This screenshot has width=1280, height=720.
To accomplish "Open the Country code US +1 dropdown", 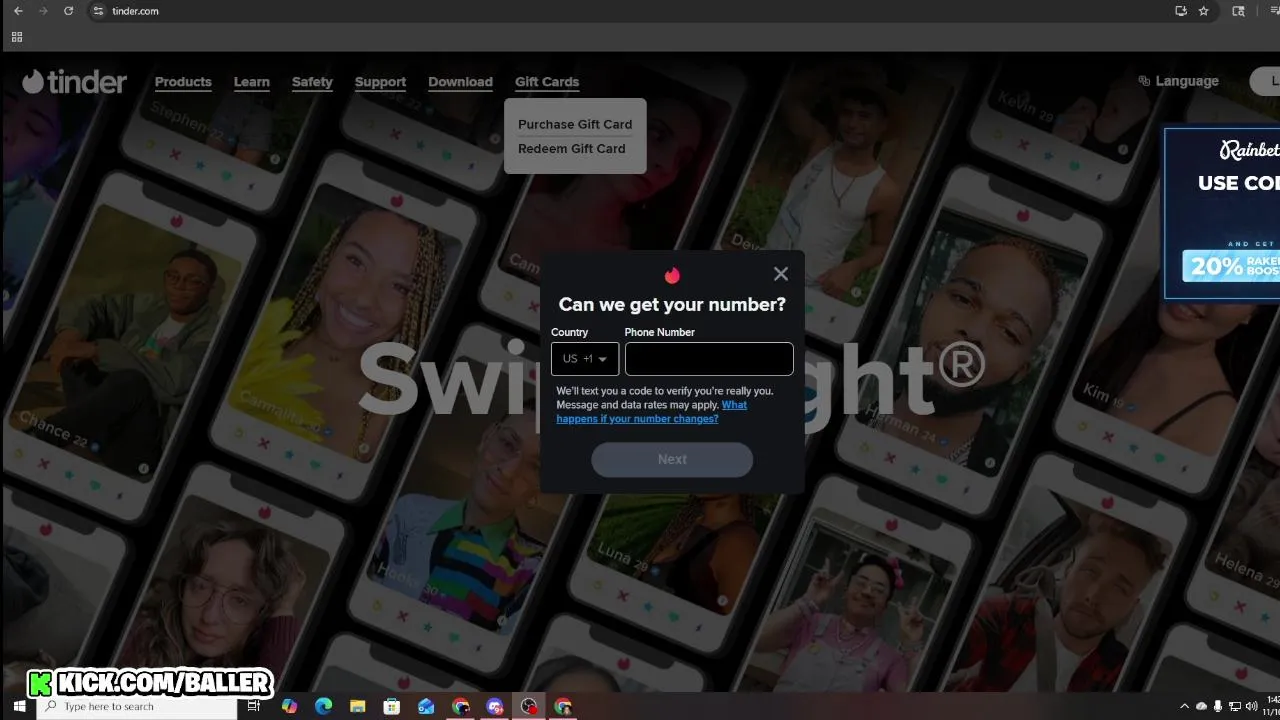I will 585,359.
